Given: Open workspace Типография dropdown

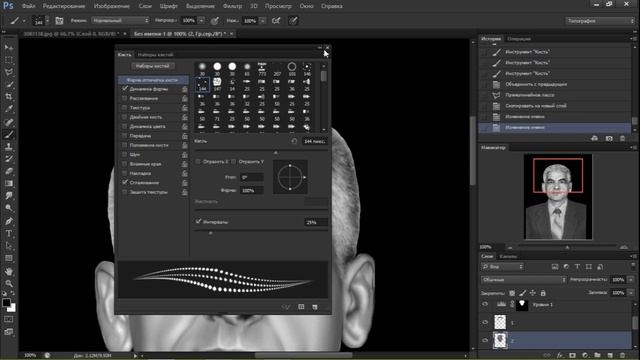Looking at the screenshot, I should 600,21.
